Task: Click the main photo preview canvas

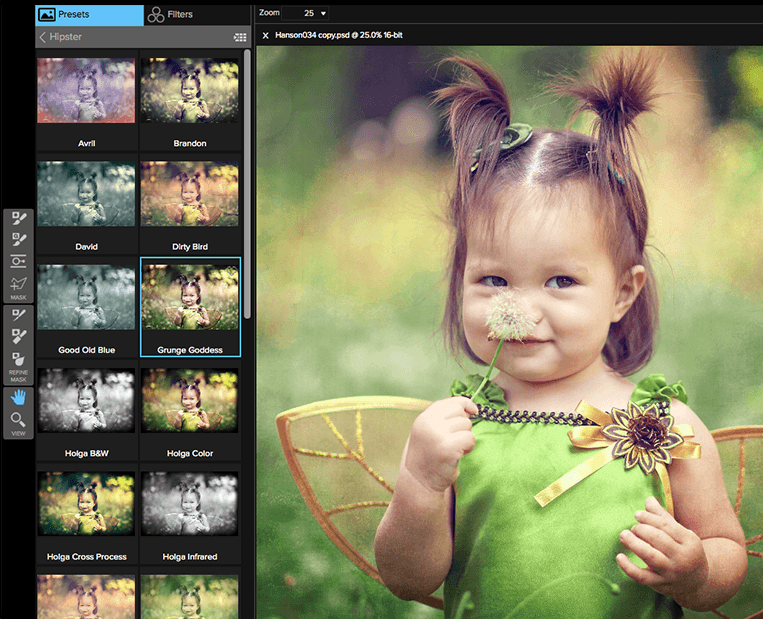Action: coord(509,332)
